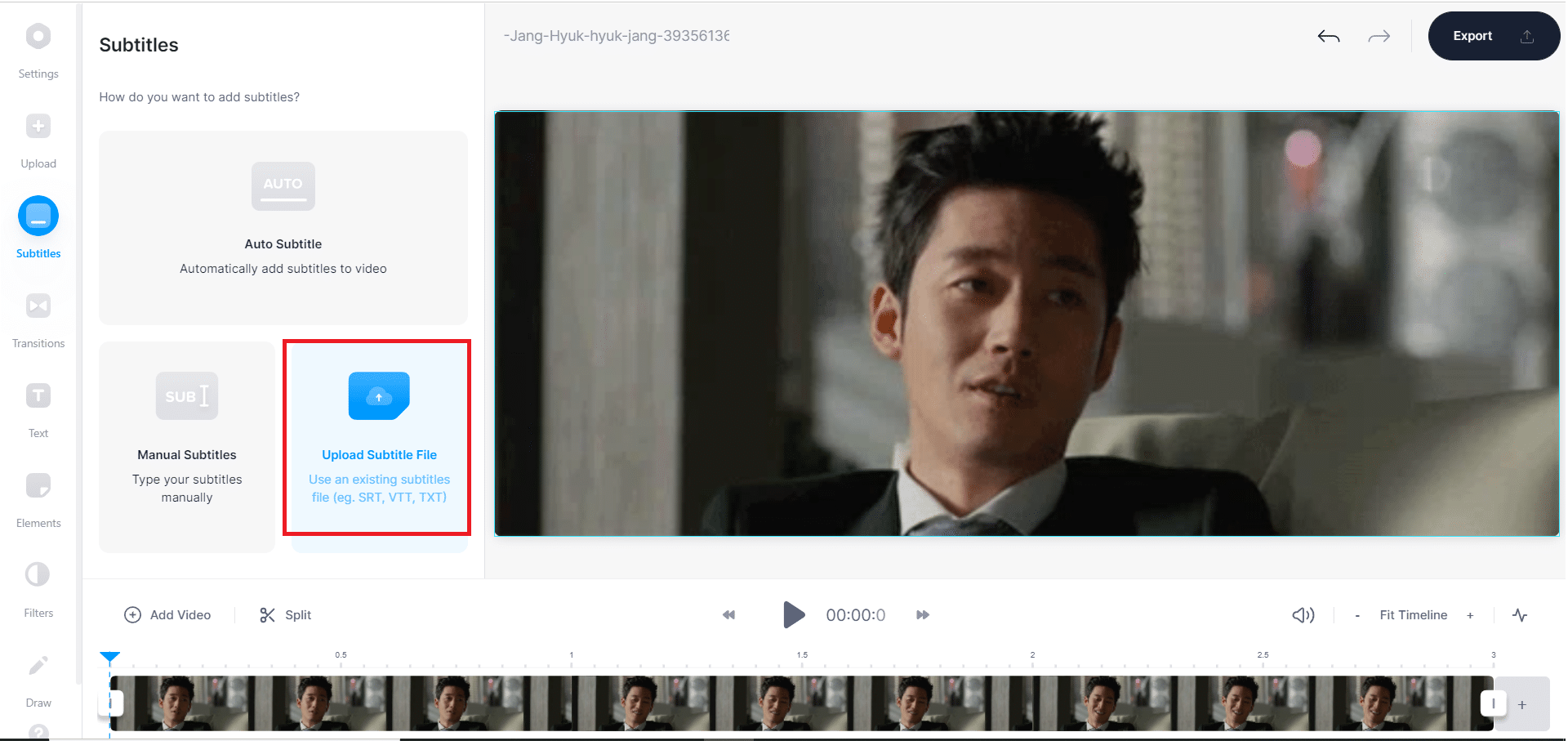
Task: Play the video preview
Action: click(x=792, y=614)
